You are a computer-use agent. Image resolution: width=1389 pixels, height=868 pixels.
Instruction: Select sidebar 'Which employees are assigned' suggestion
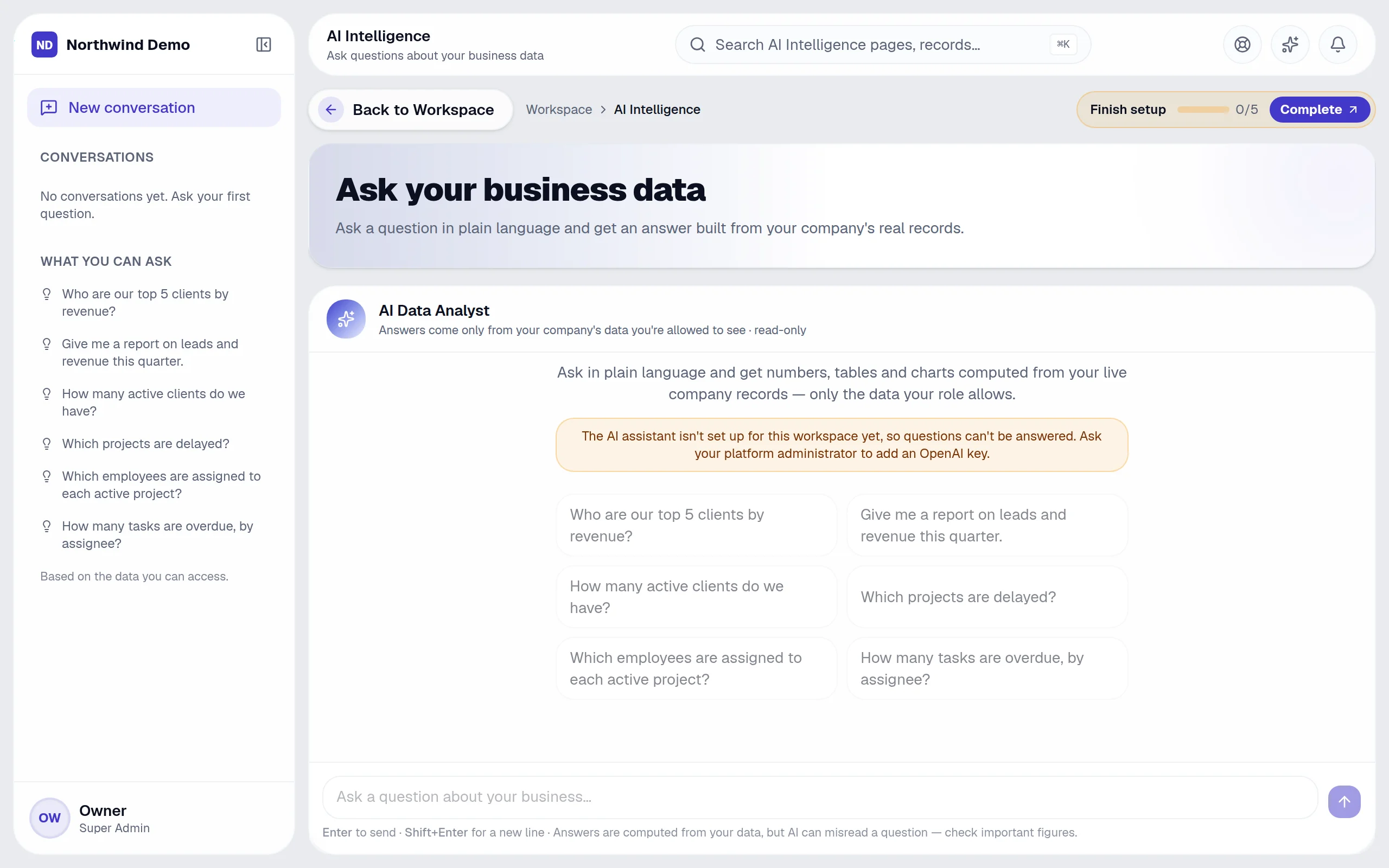tap(154, 485)
